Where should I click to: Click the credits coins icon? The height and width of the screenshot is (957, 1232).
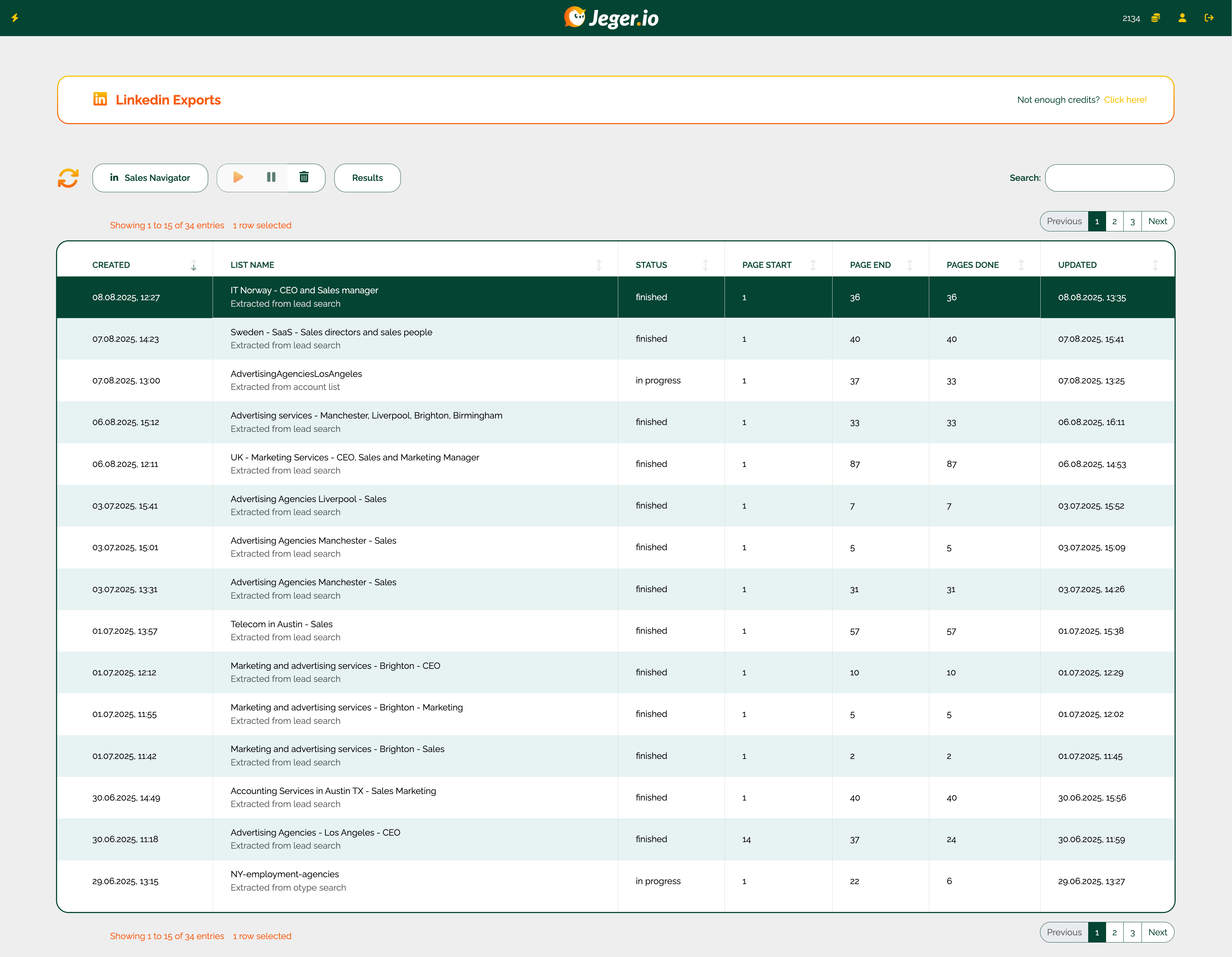coord(1156,18)
